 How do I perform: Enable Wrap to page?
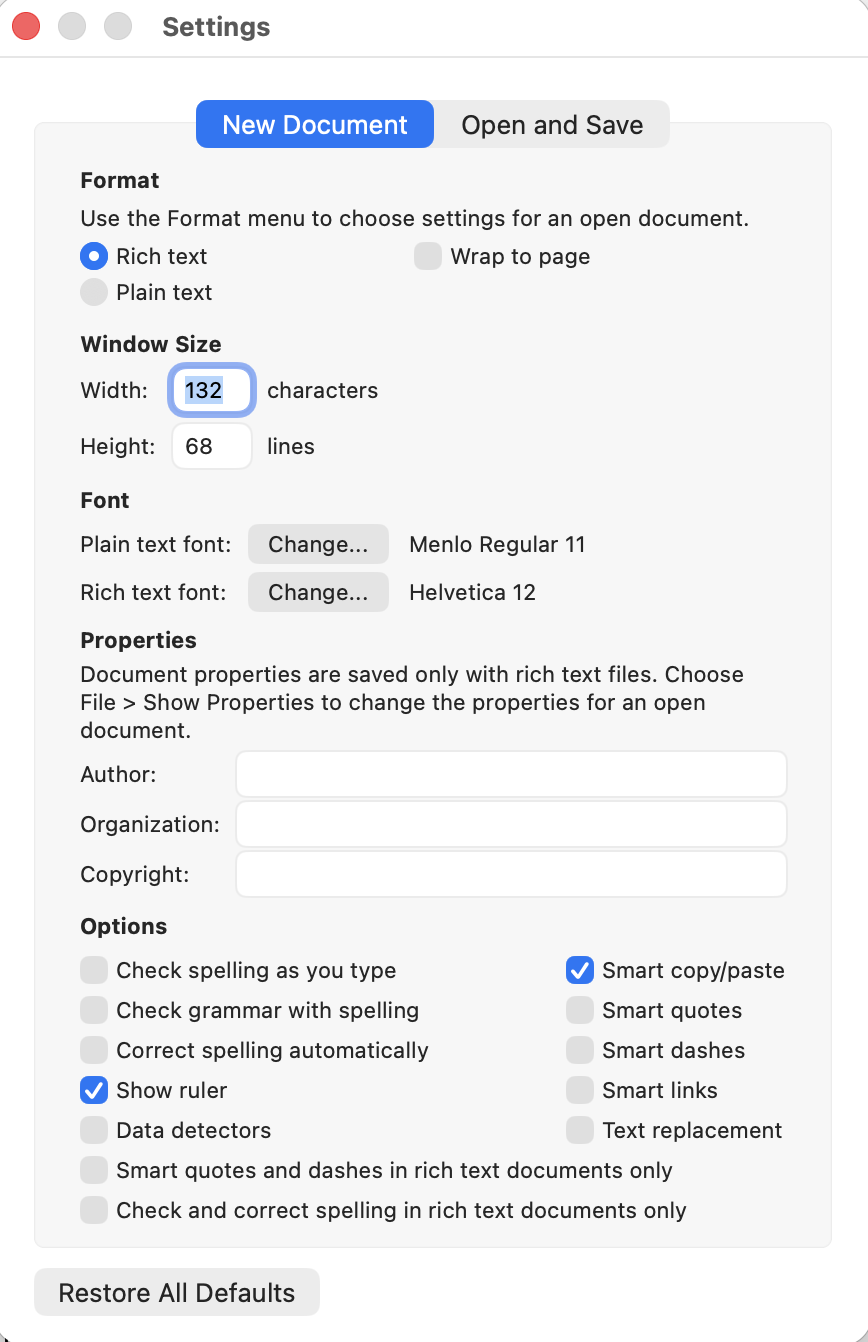tap(427, 256)
